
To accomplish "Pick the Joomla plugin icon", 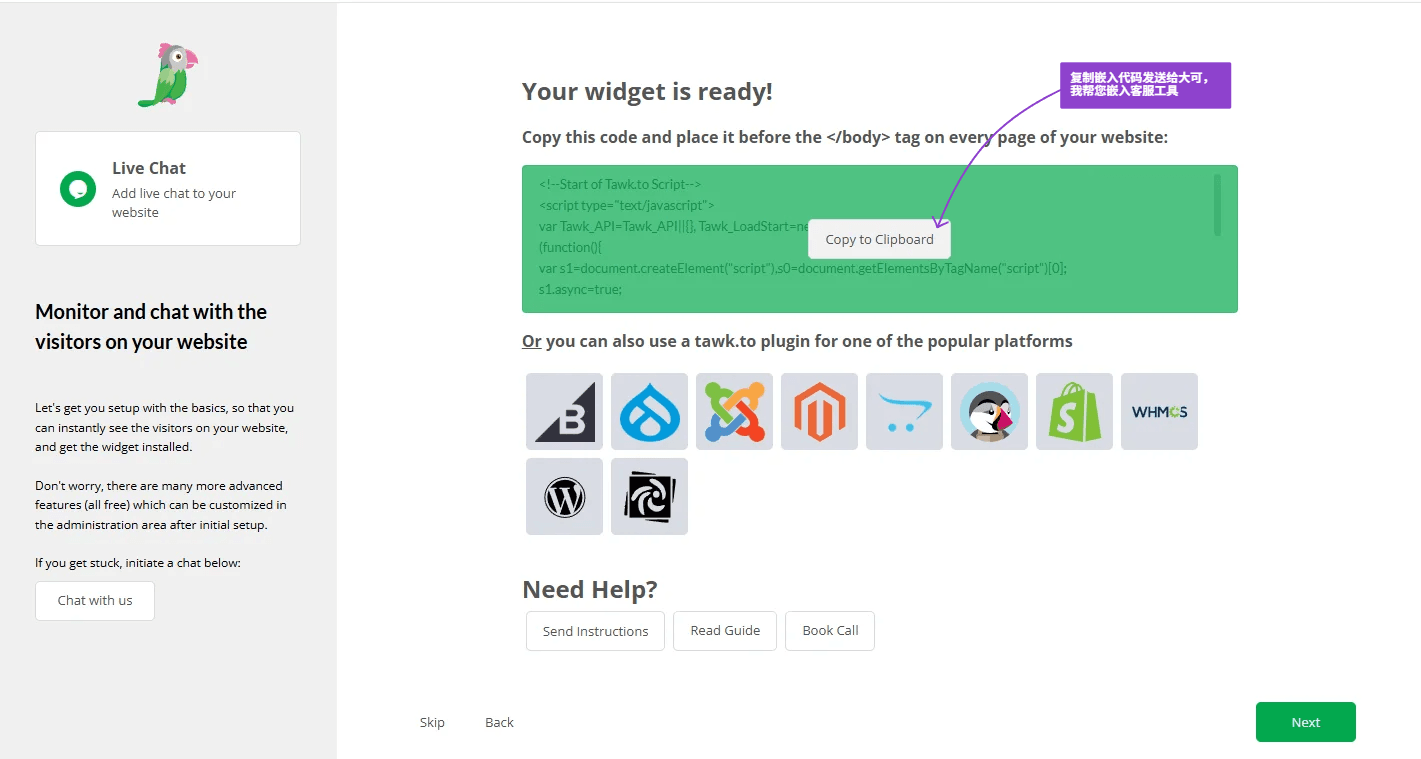I will point(734,411).
